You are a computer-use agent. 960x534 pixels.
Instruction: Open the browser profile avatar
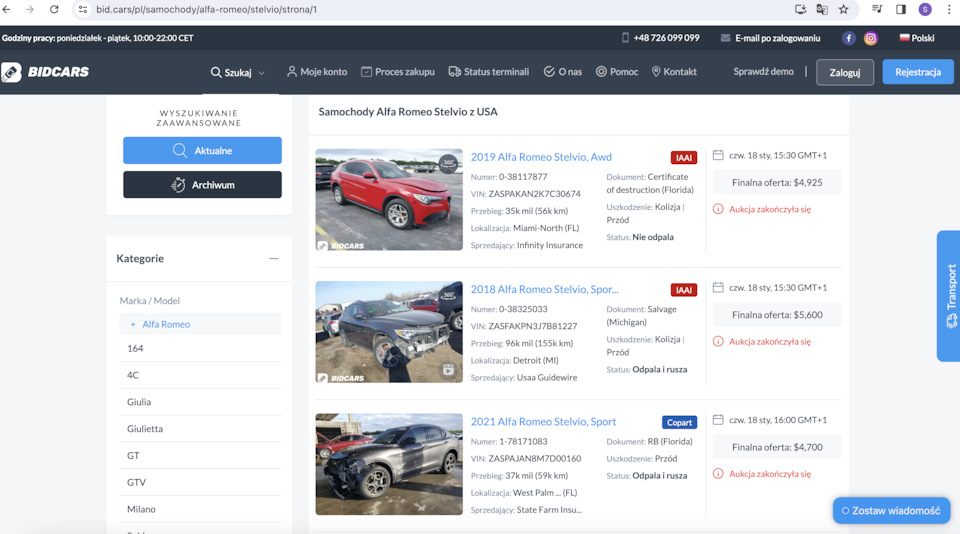click(924, 9)
